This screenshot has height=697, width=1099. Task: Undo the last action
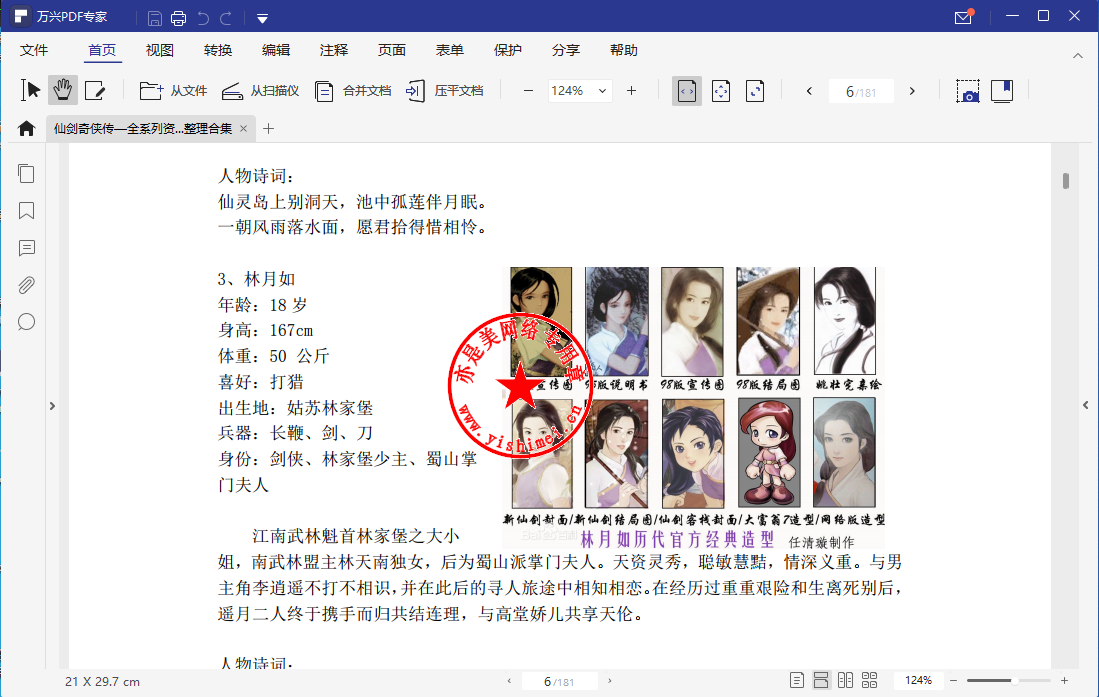tap(203, 18)
